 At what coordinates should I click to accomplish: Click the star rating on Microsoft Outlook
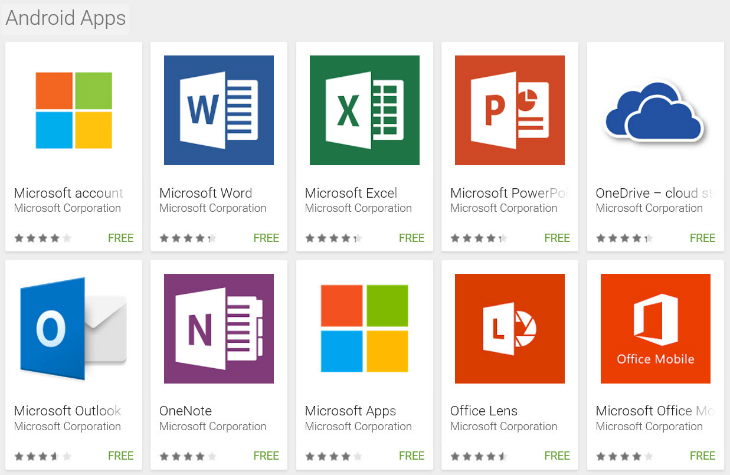43,456
